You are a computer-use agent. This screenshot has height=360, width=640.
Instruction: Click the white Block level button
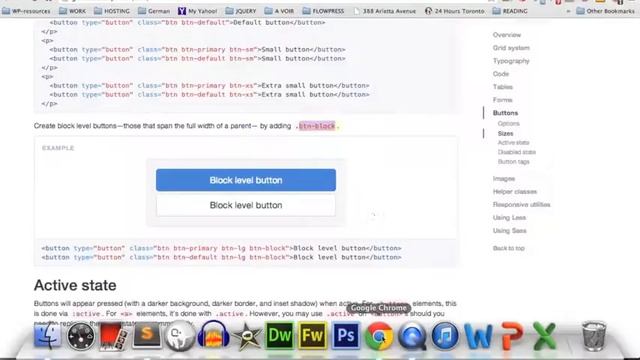pos(246,205)
